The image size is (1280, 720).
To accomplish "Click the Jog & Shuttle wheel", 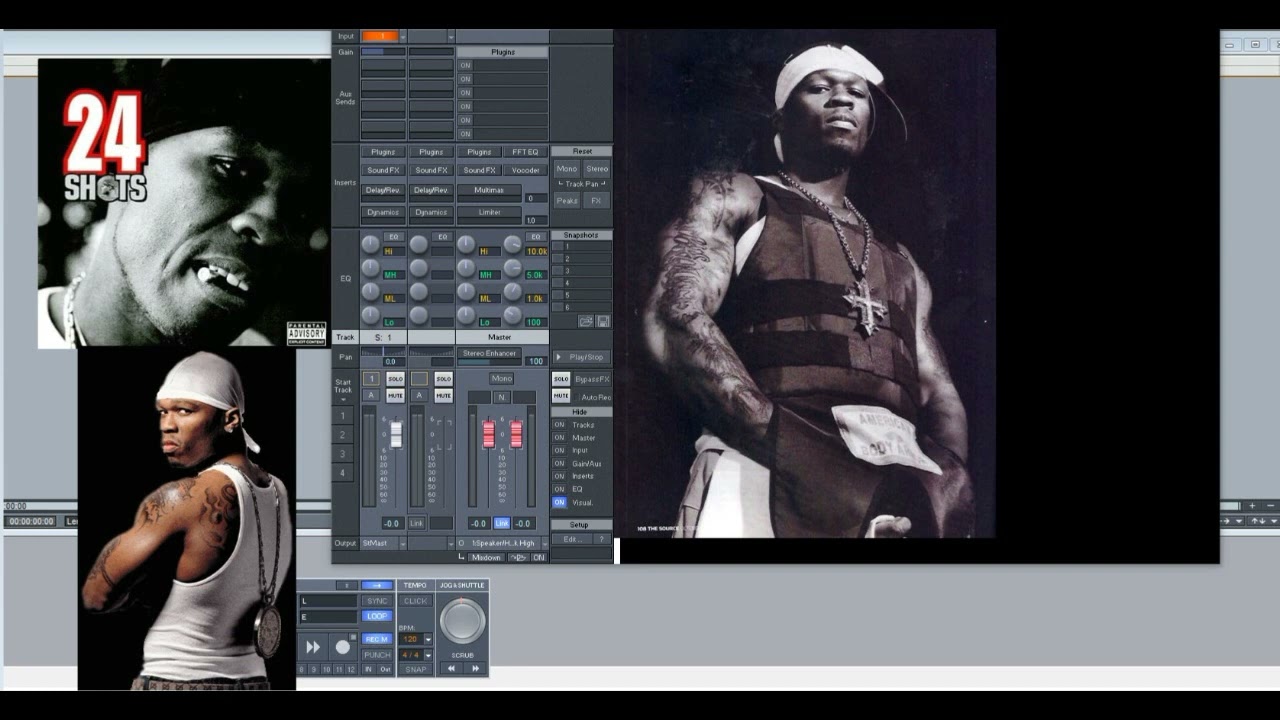I will coord(462,621).
